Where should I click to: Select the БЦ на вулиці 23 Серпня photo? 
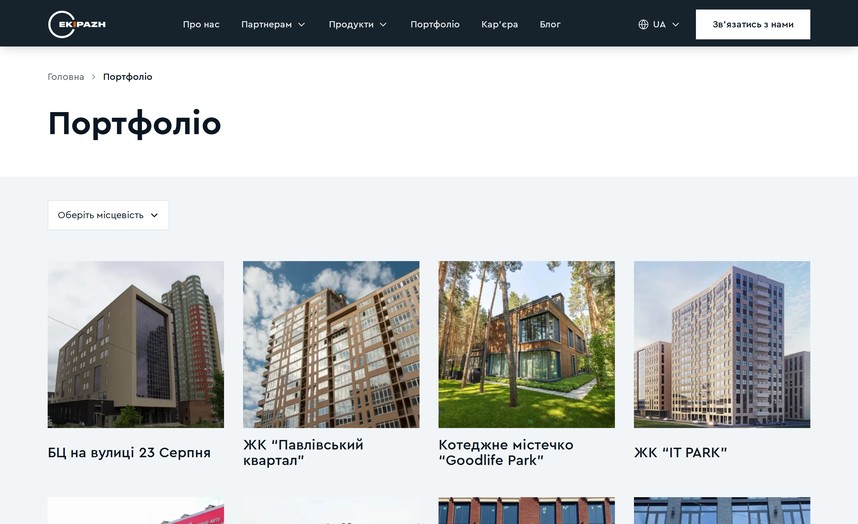[136, 345]
